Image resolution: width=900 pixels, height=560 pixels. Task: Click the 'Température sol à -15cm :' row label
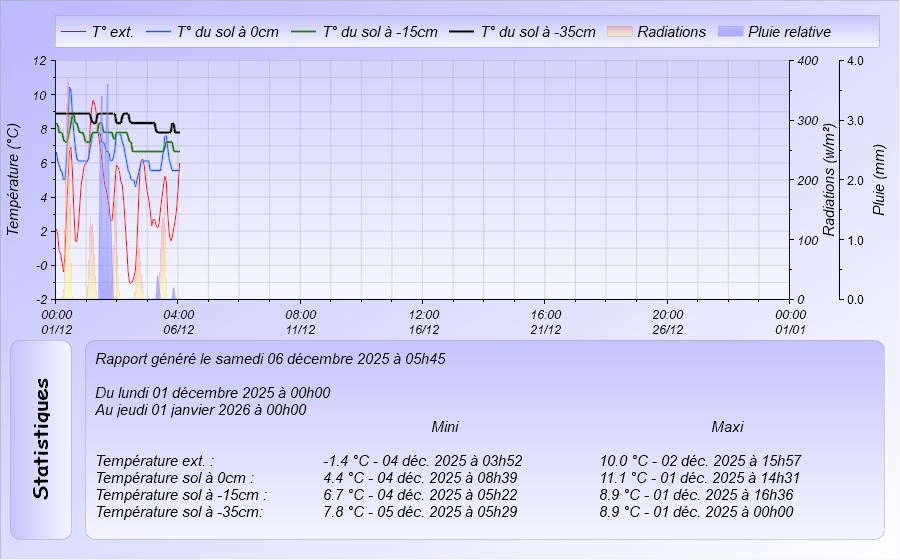click(x=181, y=495)
